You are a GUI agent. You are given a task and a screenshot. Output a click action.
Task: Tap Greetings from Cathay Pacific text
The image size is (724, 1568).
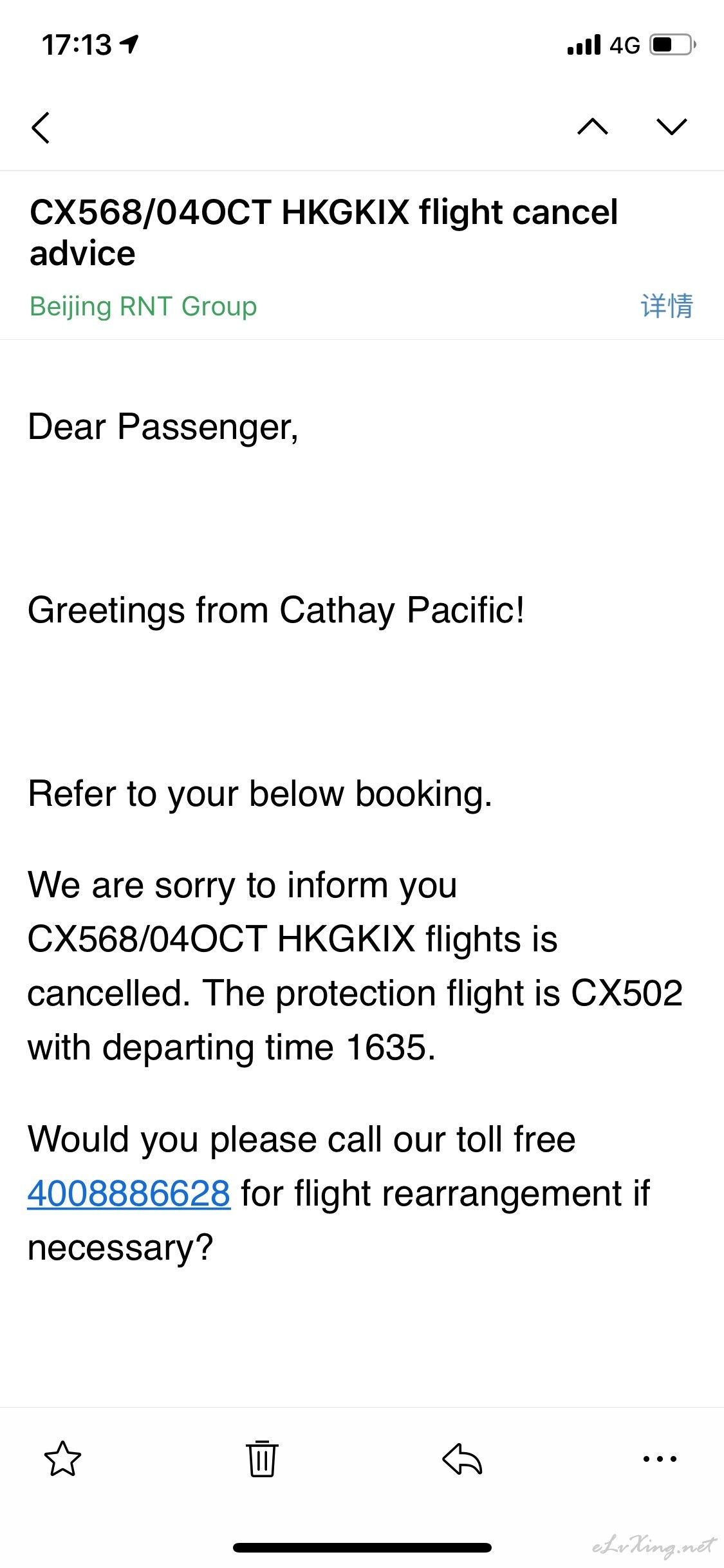click(276, 610)
